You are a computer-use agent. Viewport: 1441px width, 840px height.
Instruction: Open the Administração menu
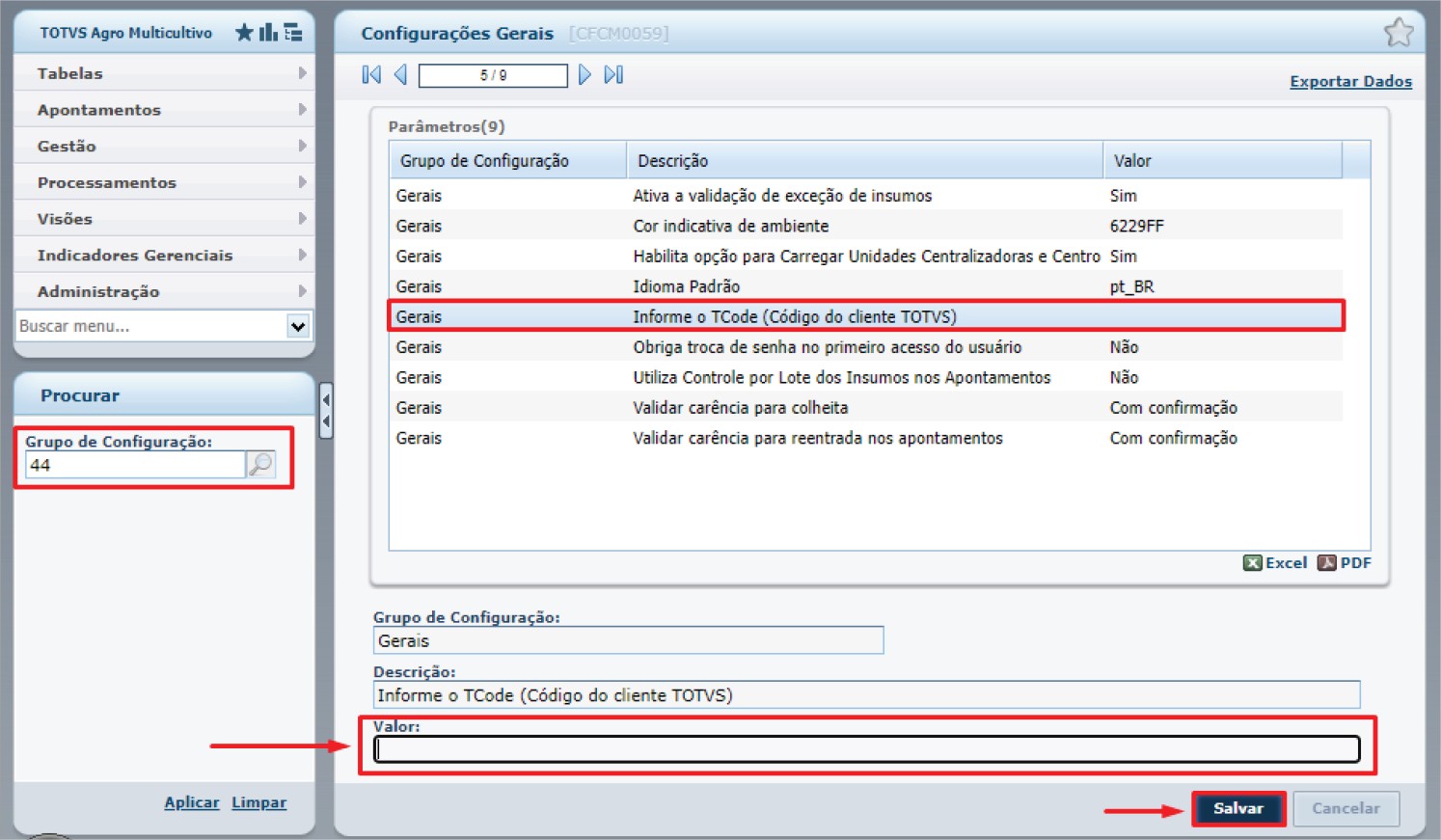[162, 291]
